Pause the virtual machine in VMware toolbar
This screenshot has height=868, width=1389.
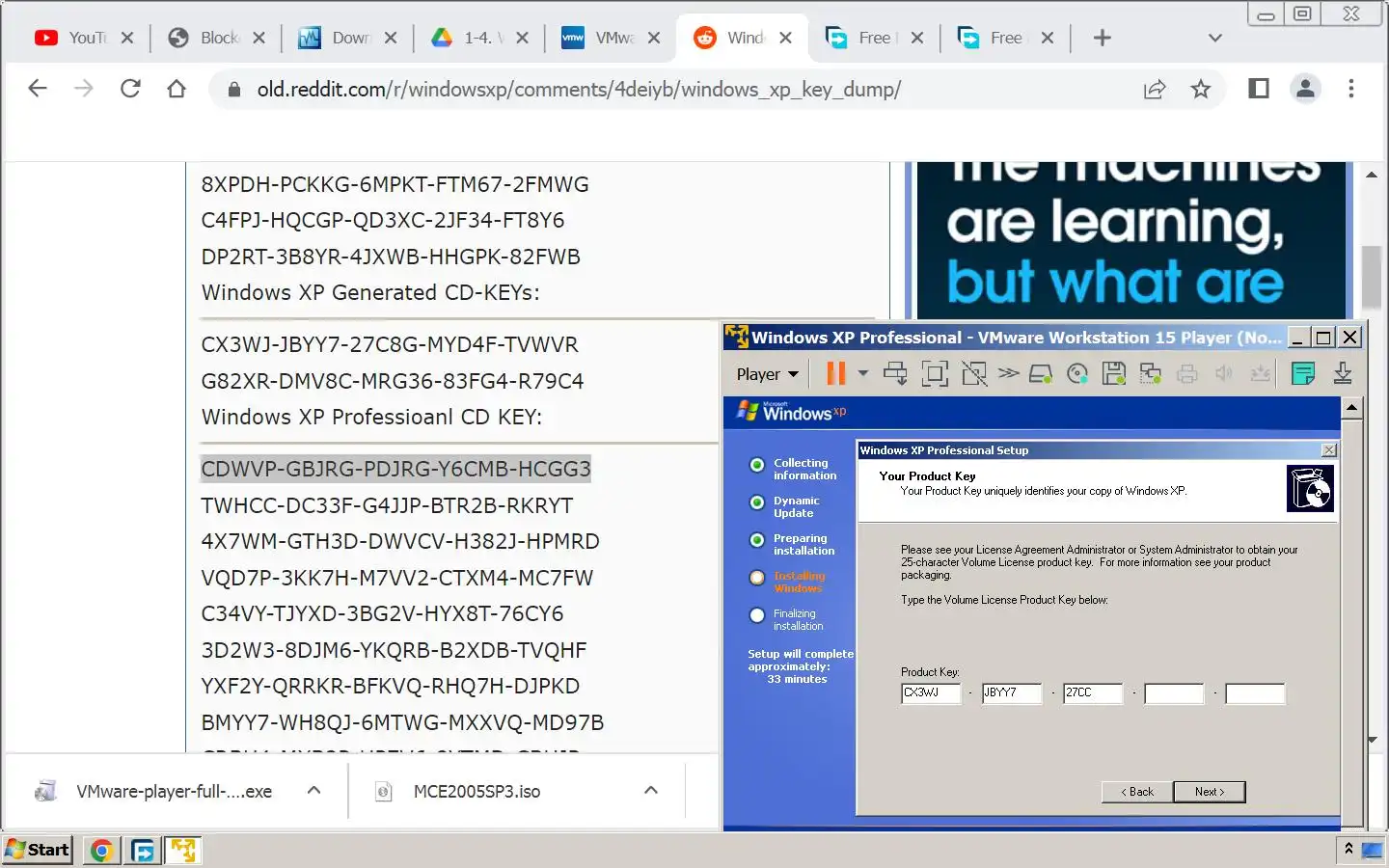835,373
